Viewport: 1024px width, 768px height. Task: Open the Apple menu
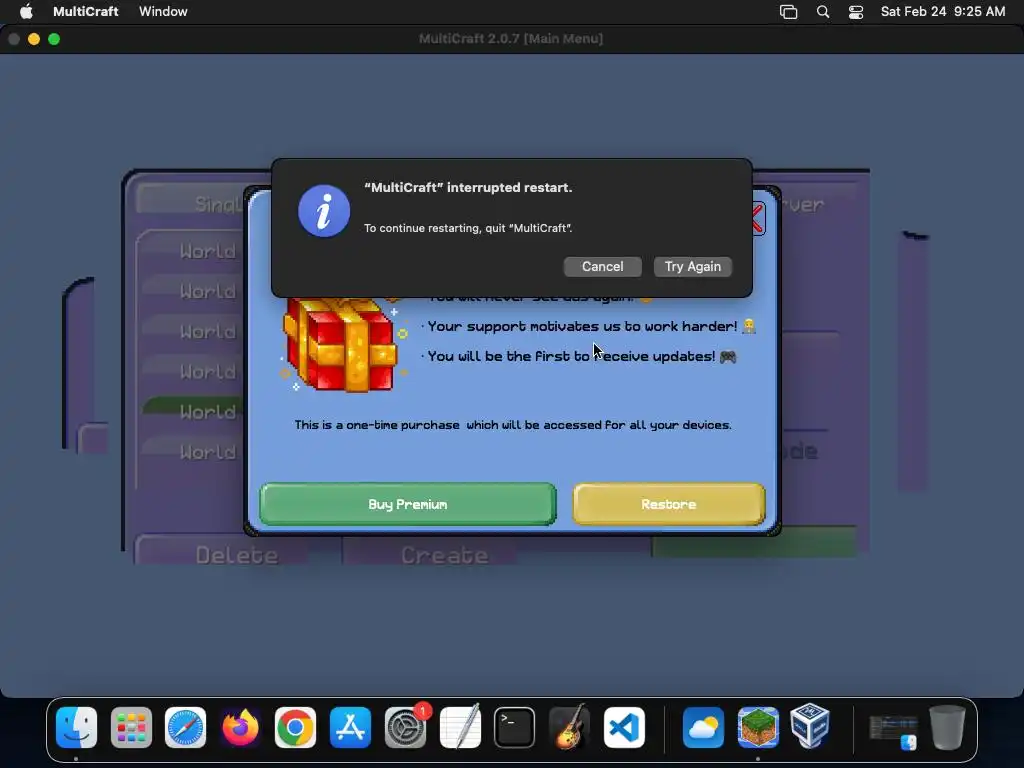26,12
